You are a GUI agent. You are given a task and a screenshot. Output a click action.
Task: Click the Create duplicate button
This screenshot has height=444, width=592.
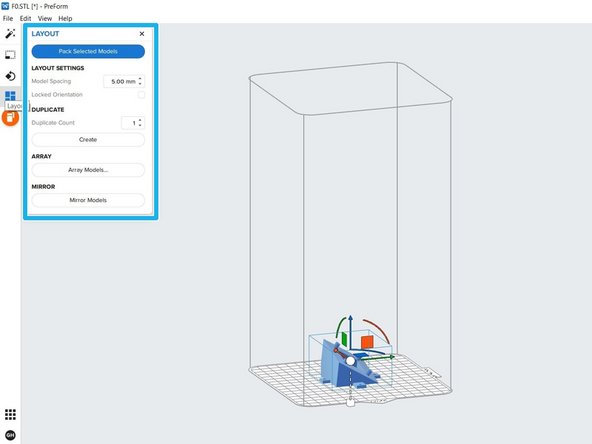coord(88,140)
